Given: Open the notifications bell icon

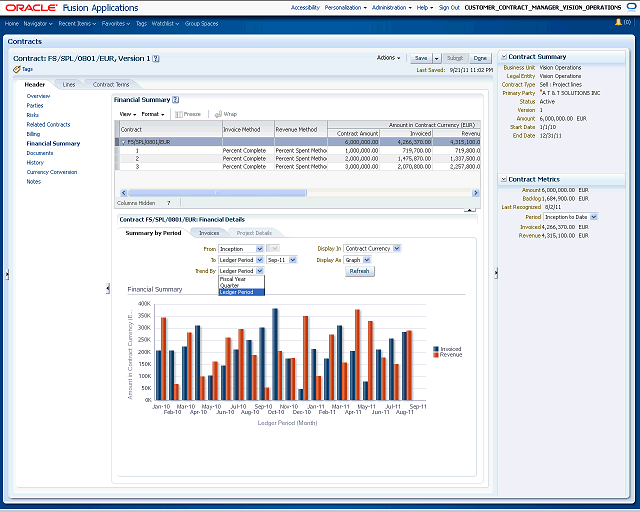Looking at the screenshot, I should [x=618, y=22].
